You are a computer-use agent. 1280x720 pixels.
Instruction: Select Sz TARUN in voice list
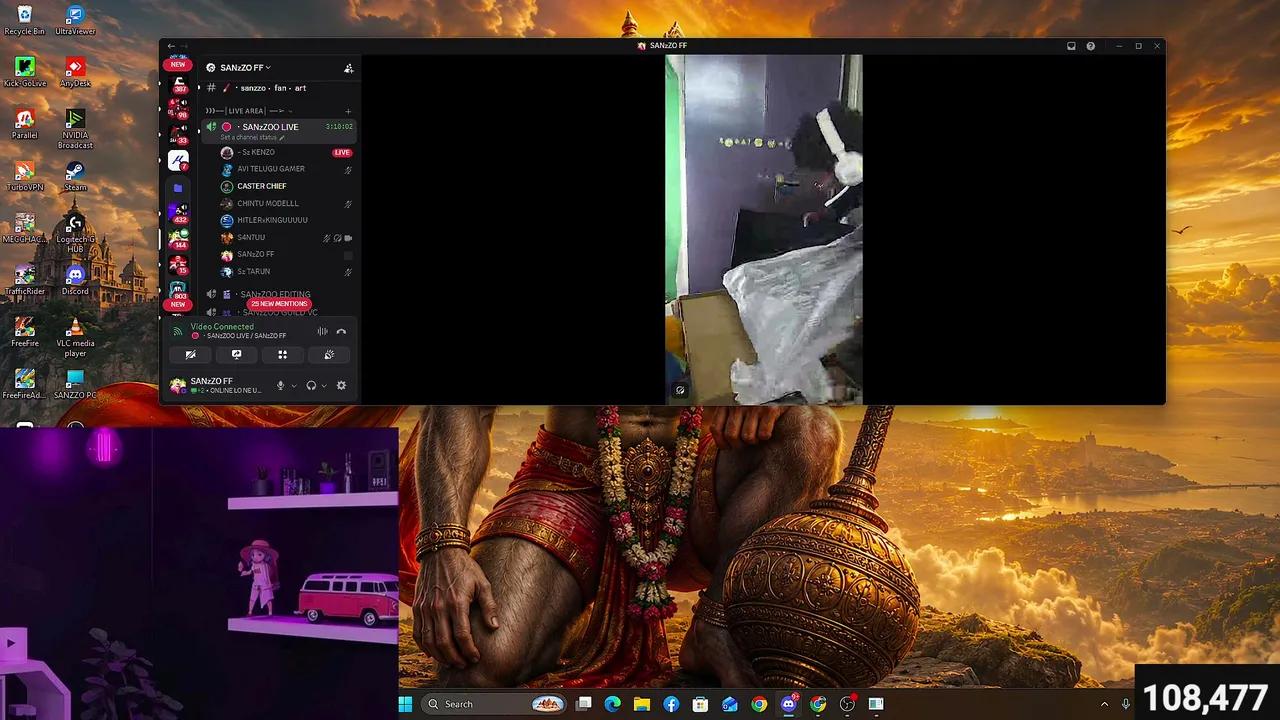pyautogui.click(x=253, y=272)
